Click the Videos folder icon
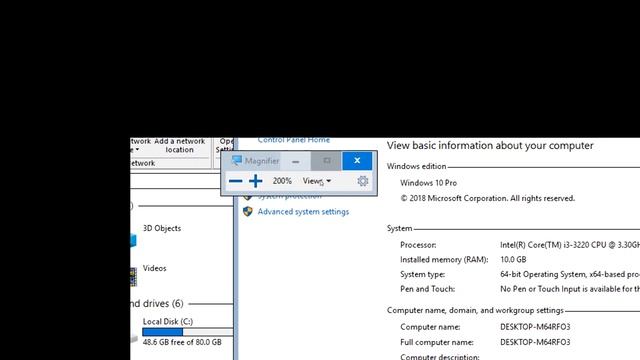Screen dimensions: 640x360 click(x=133, y=276)
